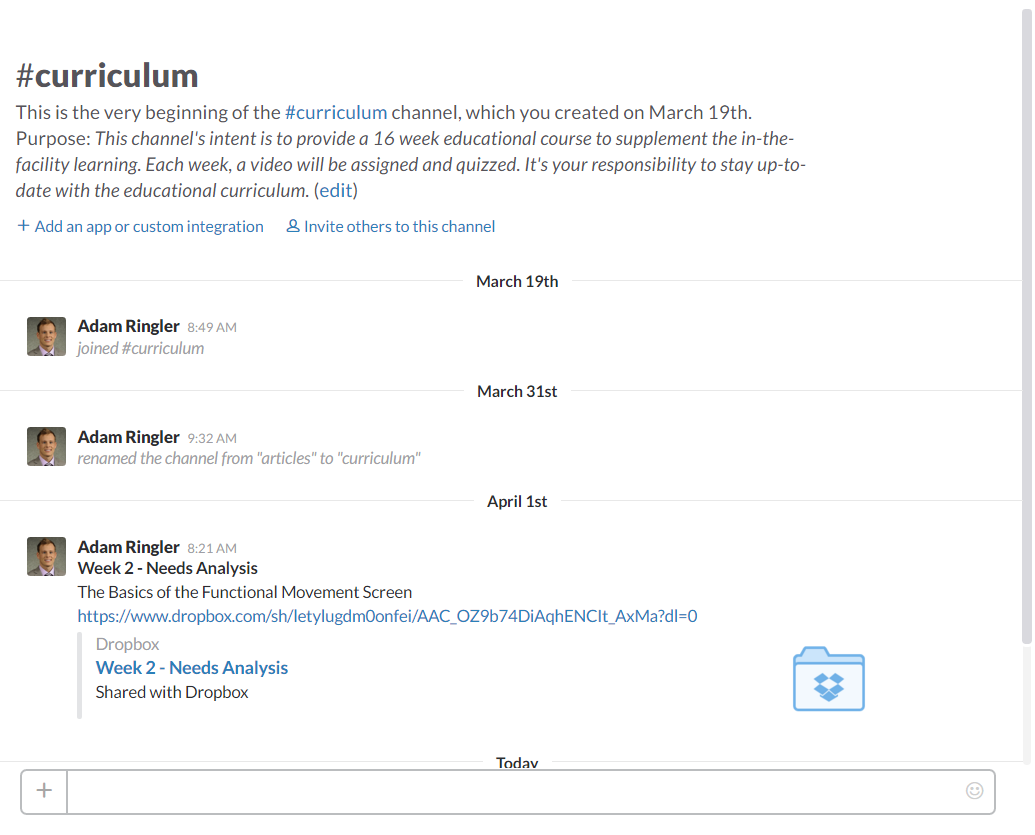Screen dimensions: 1035x835
Task: Click the emoji smiley icon in the message box
Action: [974, 790]
